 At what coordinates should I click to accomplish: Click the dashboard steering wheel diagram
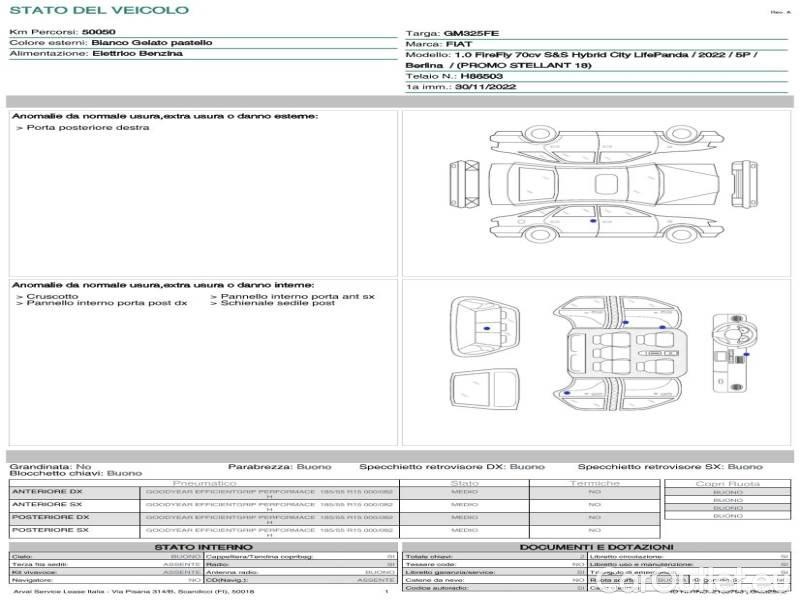pos(734,345)
